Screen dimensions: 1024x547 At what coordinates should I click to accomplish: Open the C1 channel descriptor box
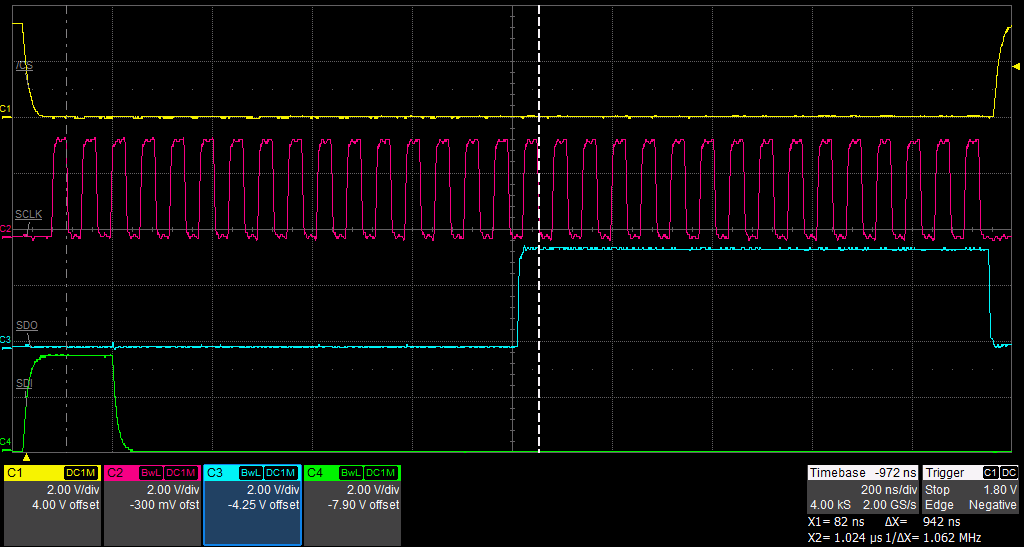(x=52, y=505)
